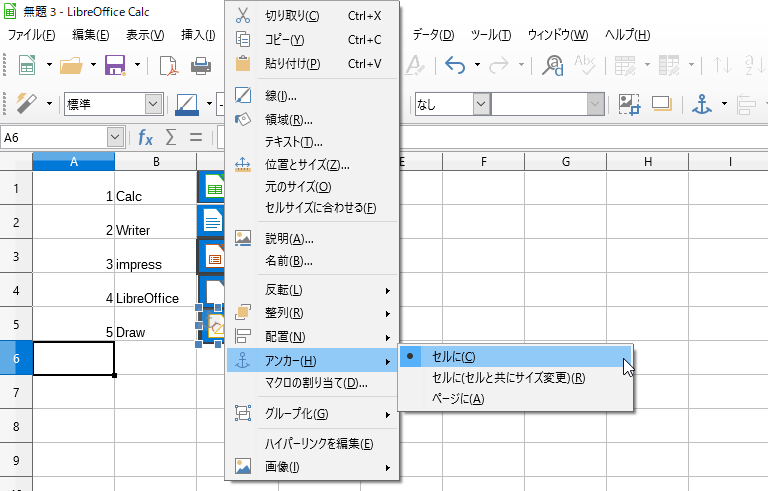Open the Name Box dropdown arrow
768x491 pixels.
(115, 138)
